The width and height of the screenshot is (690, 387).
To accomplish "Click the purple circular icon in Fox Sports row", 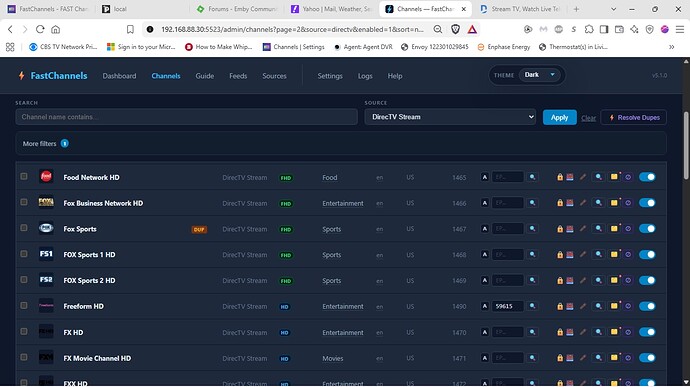I will 628,229.
